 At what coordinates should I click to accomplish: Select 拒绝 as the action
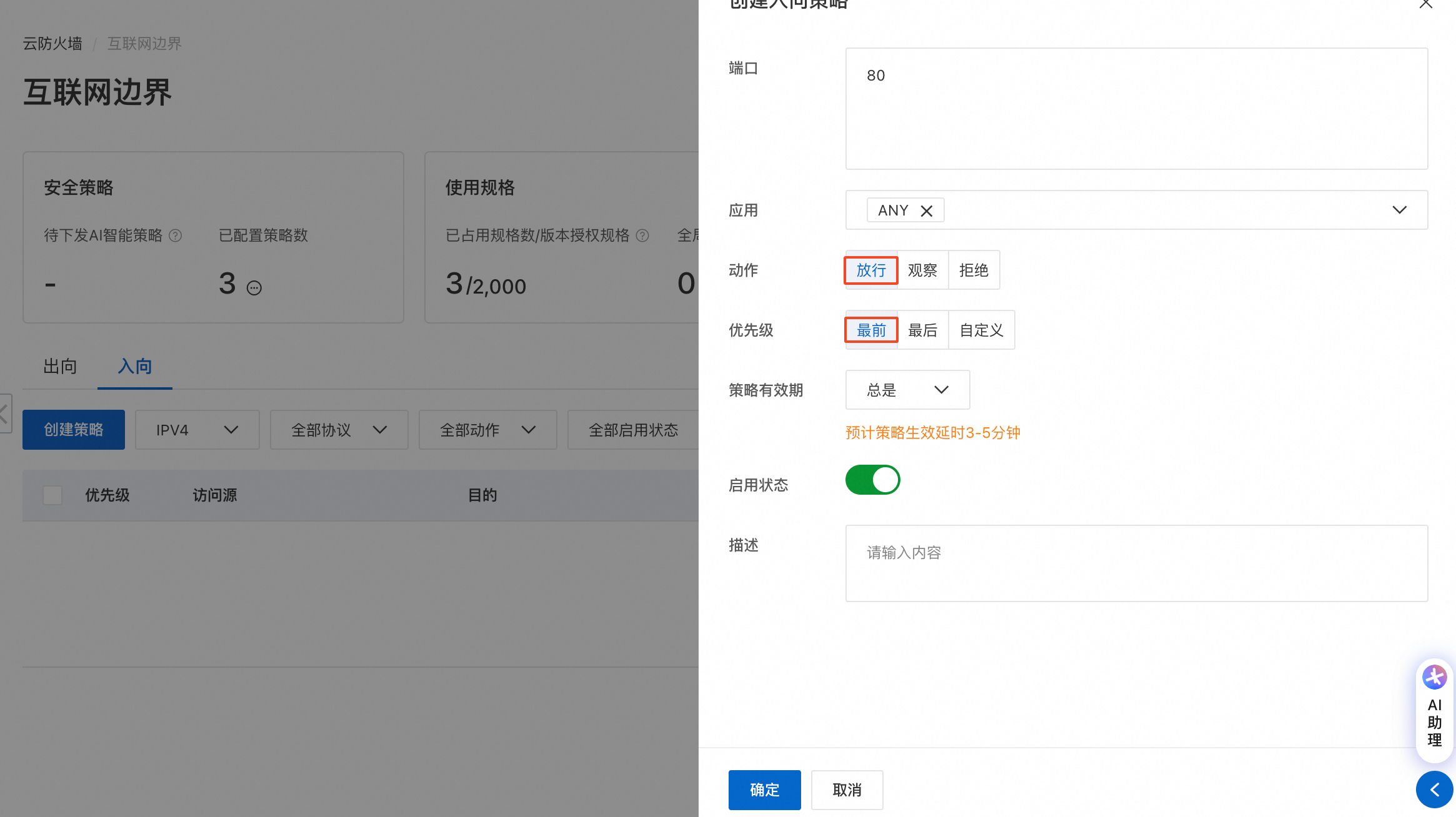(x=974, y=270)
